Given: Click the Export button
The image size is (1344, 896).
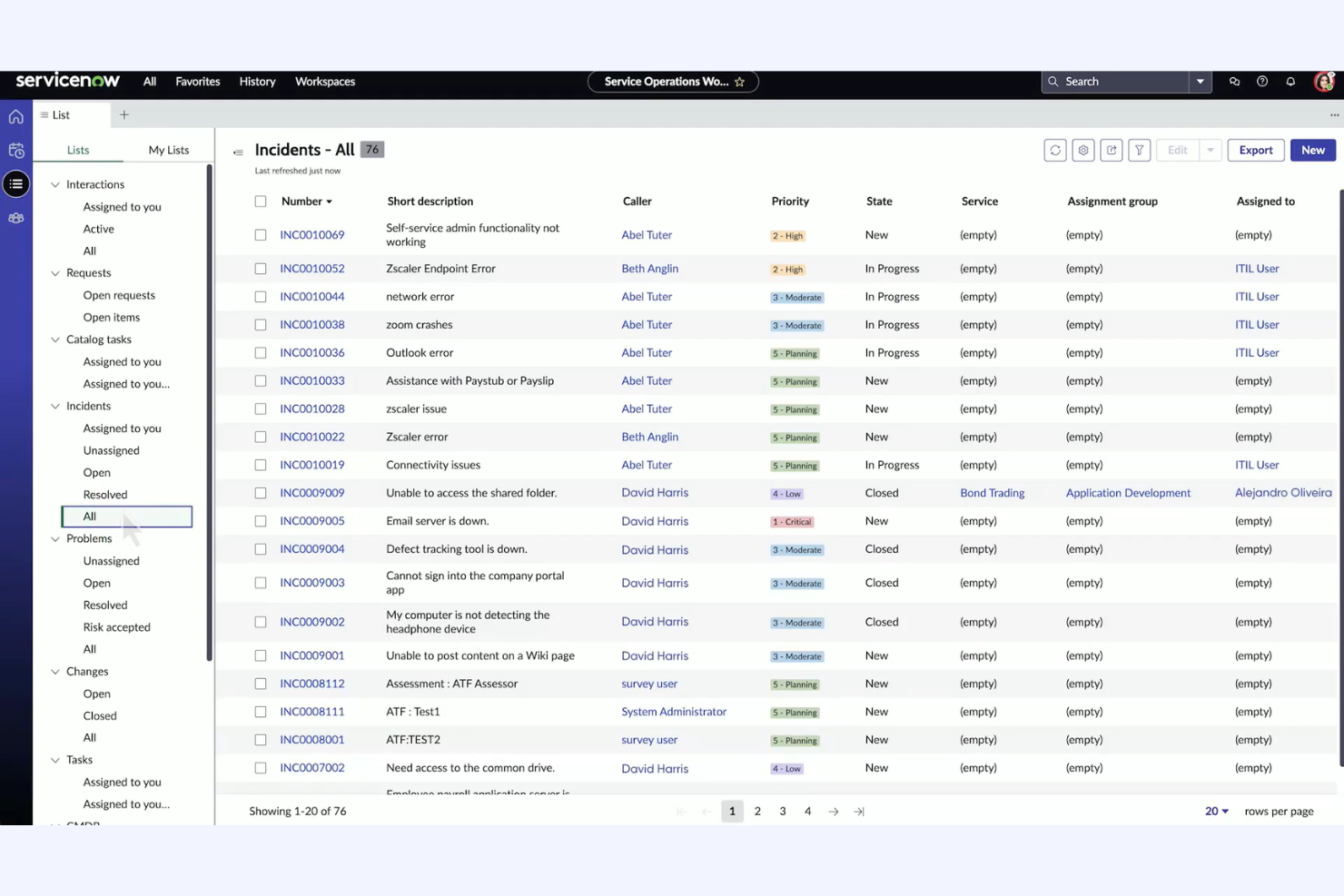Looking at the screenshot, I should [1255, 150].
